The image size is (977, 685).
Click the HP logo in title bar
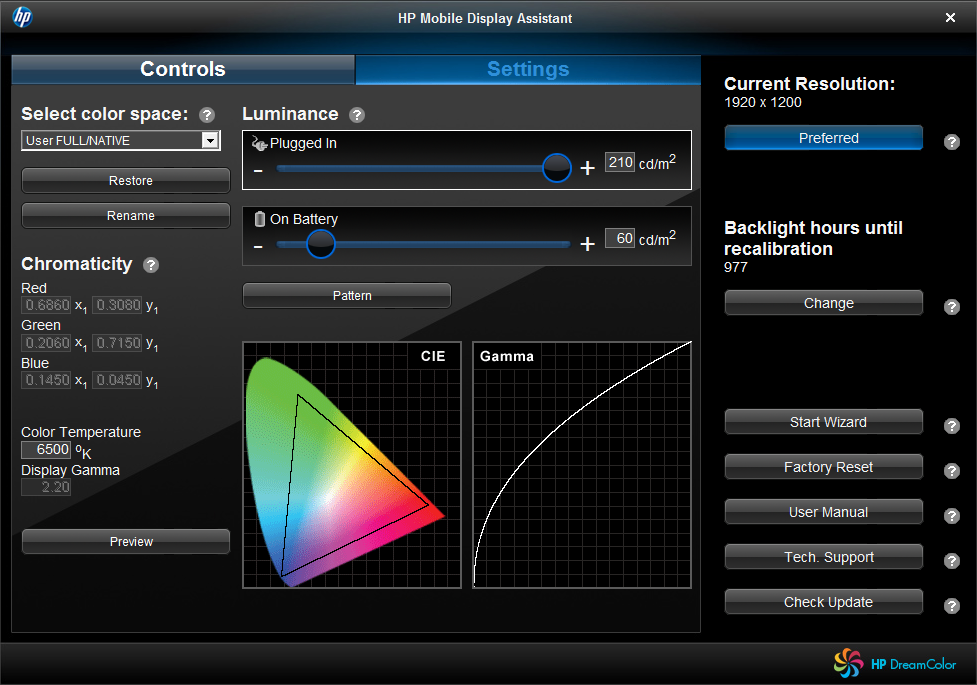pyautogui.click(x=22, y=17)
